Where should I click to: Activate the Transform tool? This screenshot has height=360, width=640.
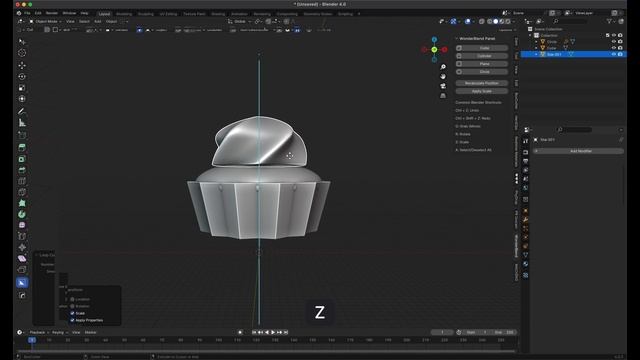click(22, 99)
